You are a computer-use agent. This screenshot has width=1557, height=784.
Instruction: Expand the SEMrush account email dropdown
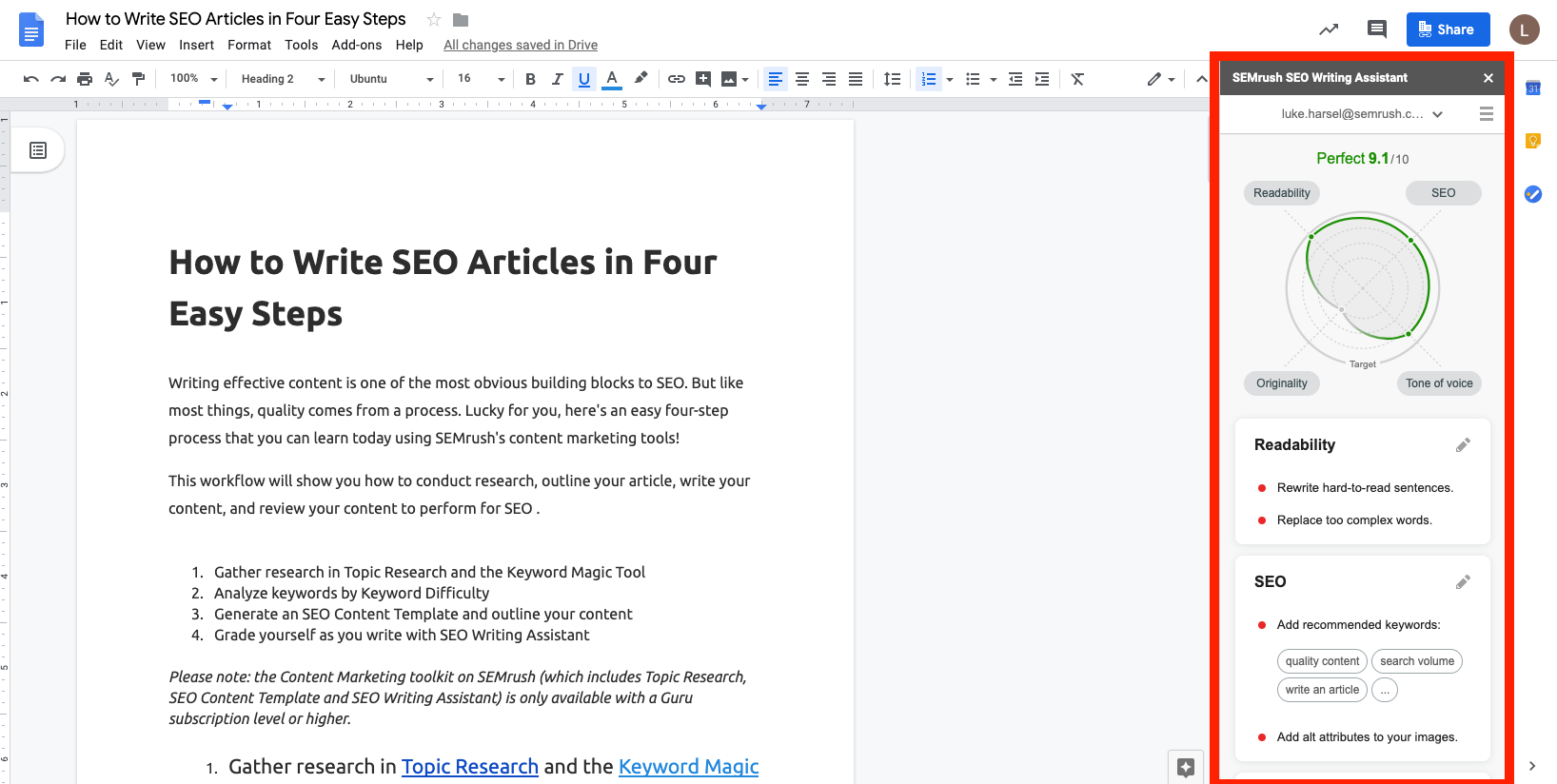tap(1437, 114)
